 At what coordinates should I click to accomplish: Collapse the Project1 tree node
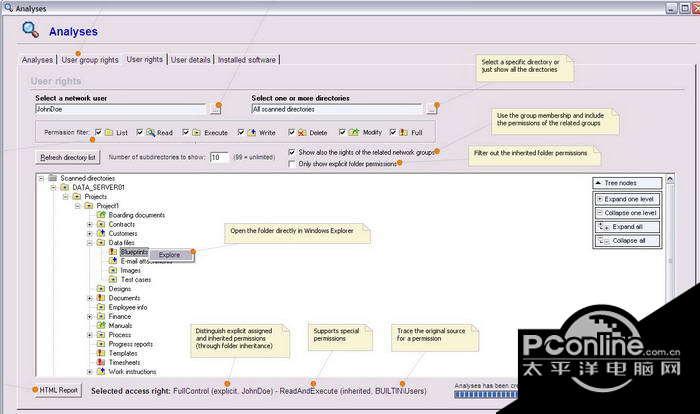click(77, 206)
